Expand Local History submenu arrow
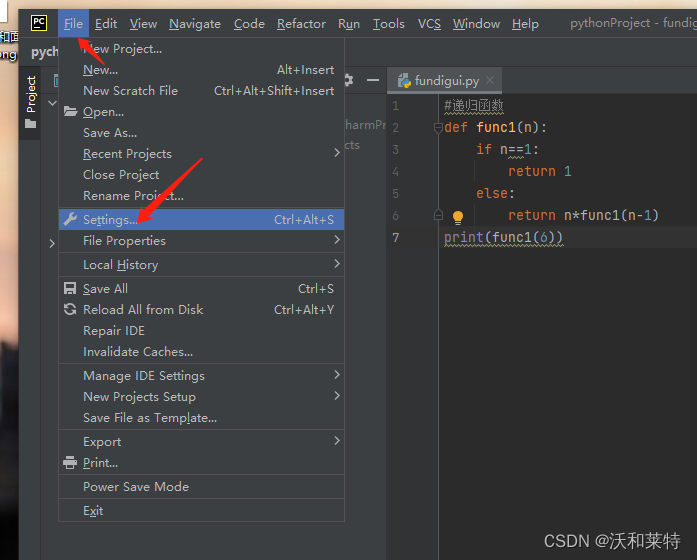Image resolution: width=697 pixels, height=560 pixels. (337, 264)
